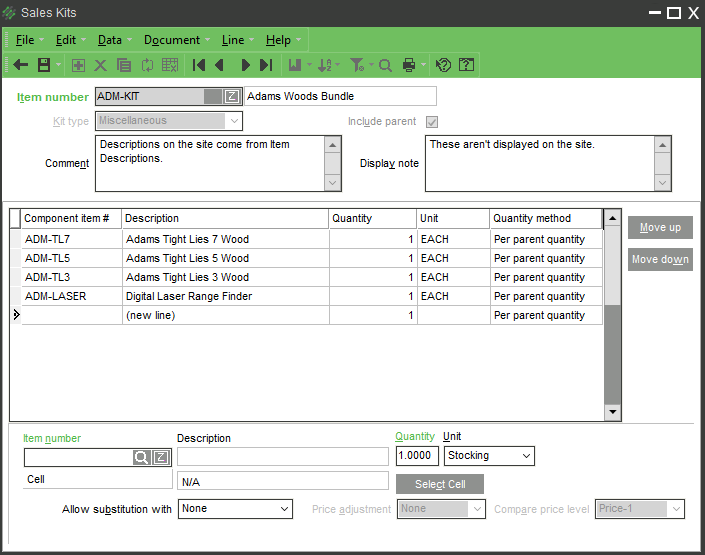This screenshot has height=555, width=705.
Task: Click Comment box scroll up arrow
Action: point(332,145)
